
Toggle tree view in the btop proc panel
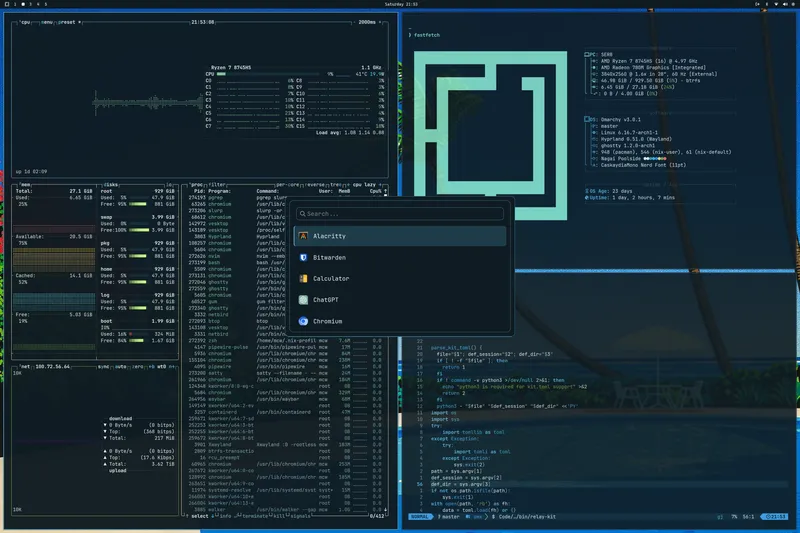336,185
